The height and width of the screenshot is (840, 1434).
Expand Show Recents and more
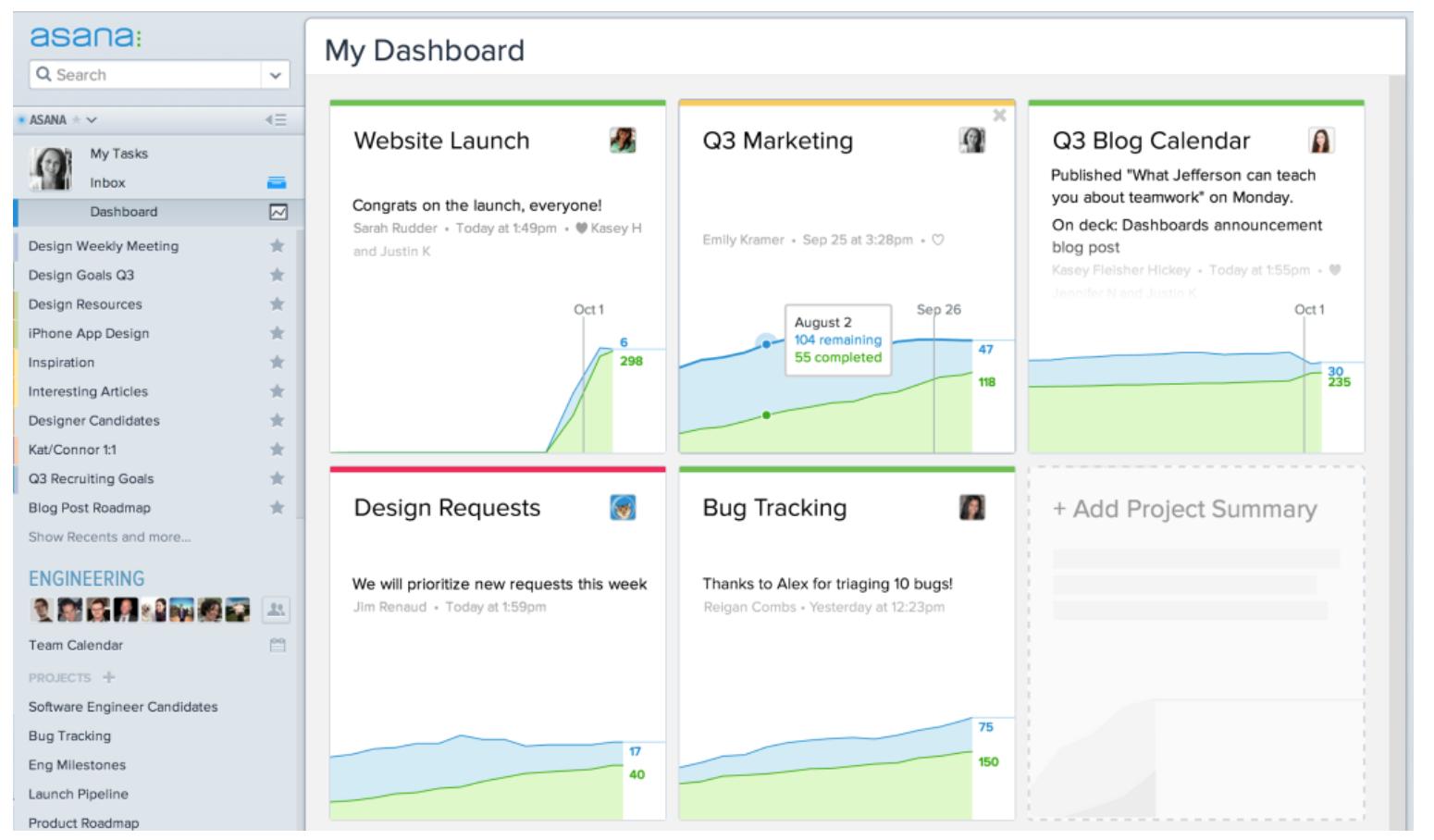coord(109,537)
